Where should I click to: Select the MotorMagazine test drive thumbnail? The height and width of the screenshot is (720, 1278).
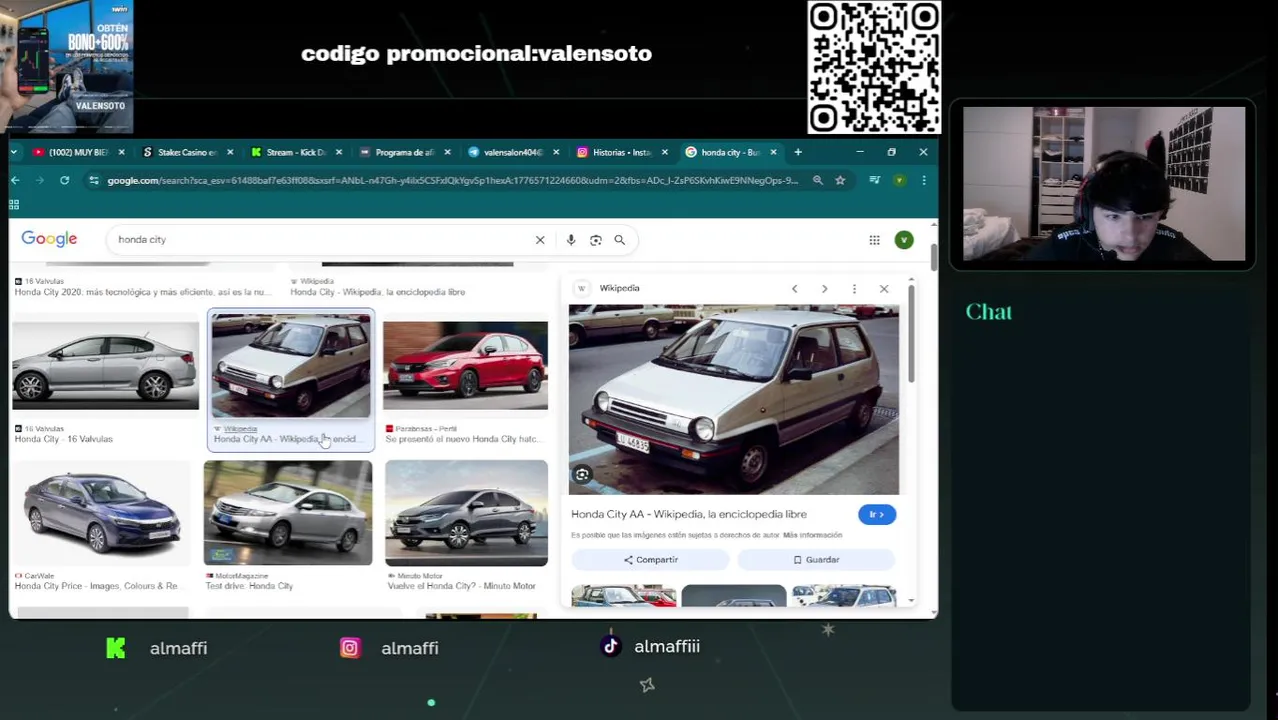click(x=288, y=512)
